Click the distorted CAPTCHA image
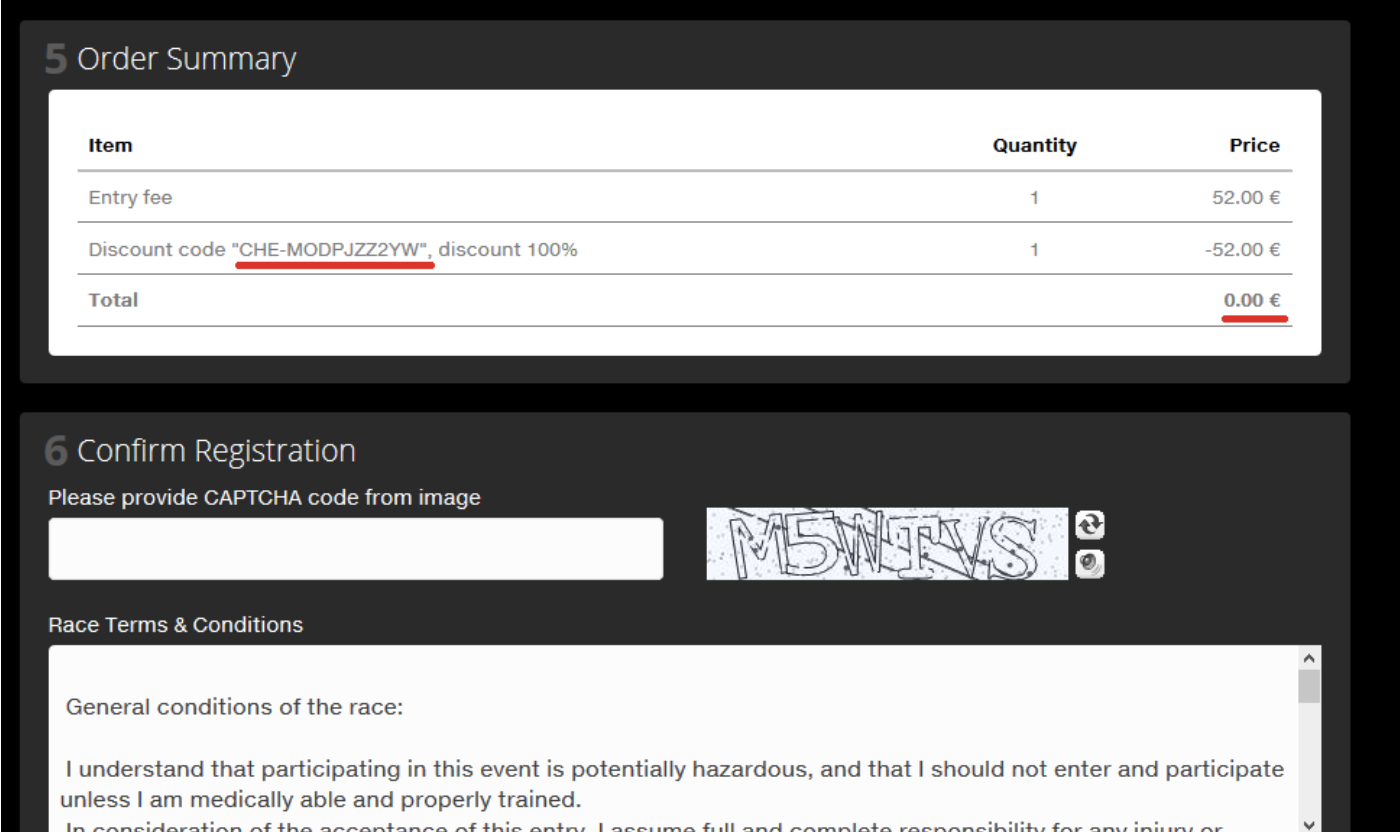The width and height of the screenshot is (1400, 832). pyautogui.click(x=886, y=544)
